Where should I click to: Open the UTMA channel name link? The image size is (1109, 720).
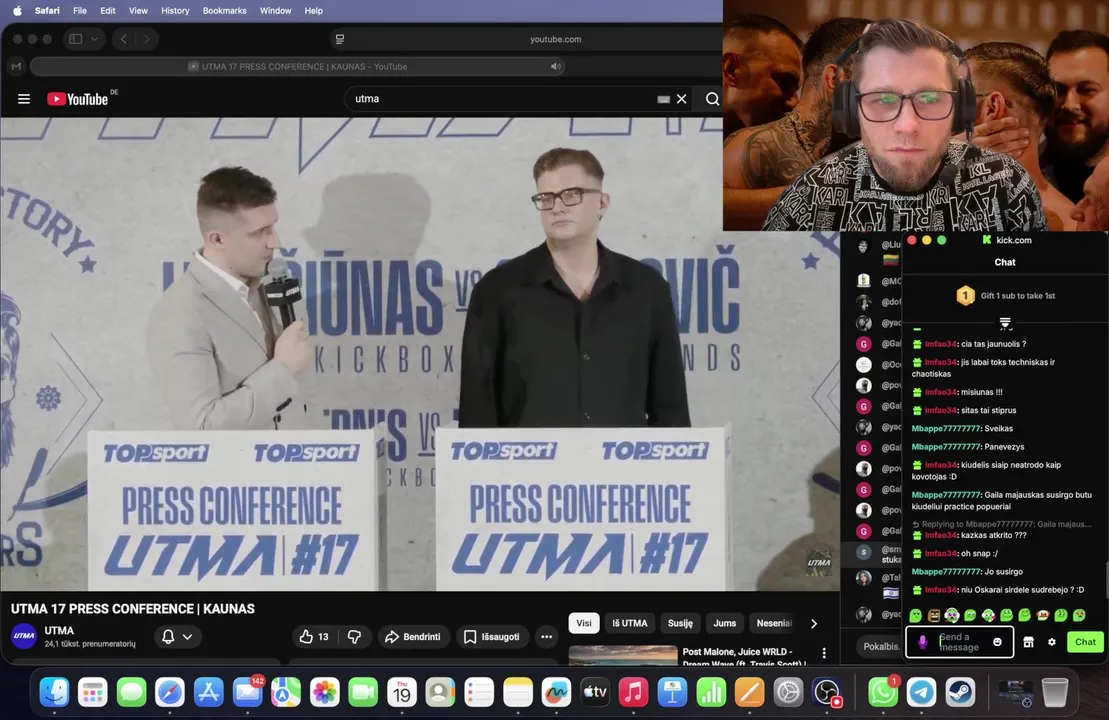pos(59,630)
